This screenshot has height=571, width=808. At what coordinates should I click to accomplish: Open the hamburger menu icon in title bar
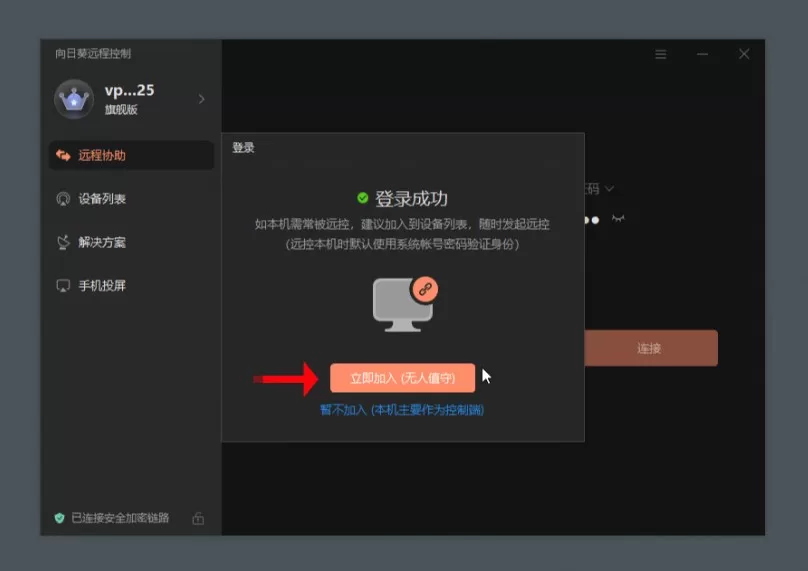click(661, 54)
